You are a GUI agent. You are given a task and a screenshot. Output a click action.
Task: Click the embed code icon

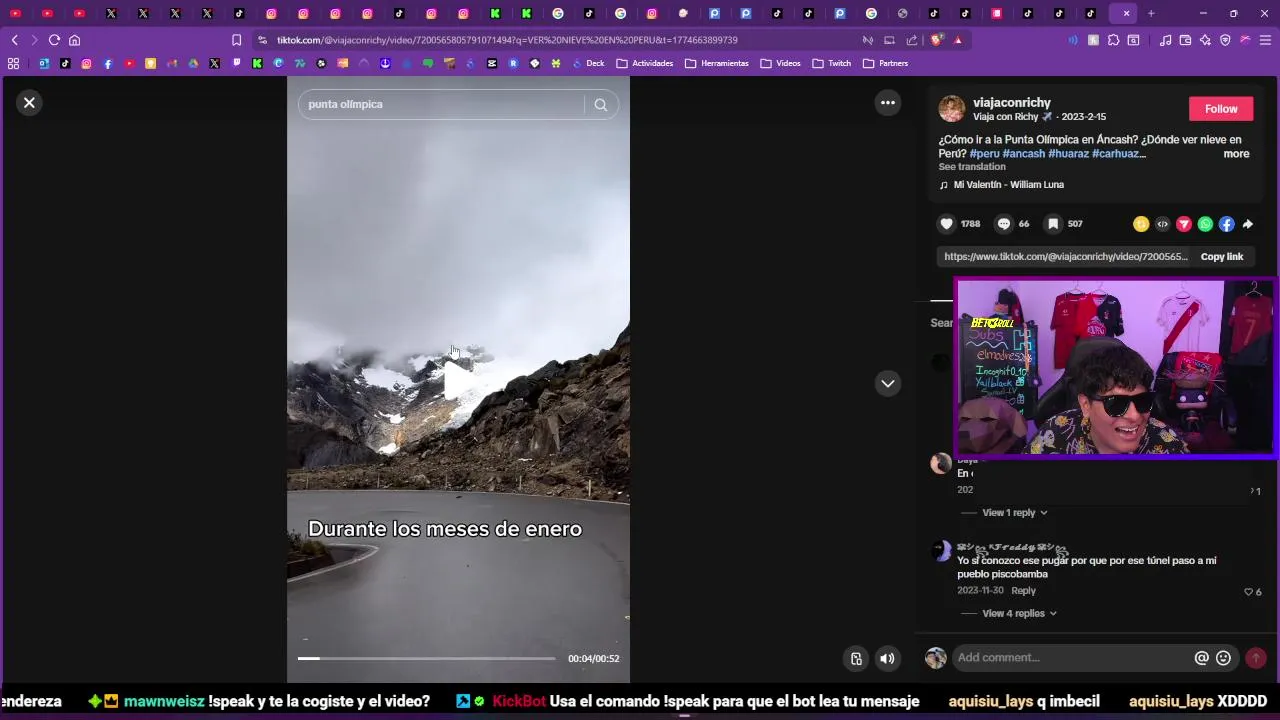point(1162,224)
